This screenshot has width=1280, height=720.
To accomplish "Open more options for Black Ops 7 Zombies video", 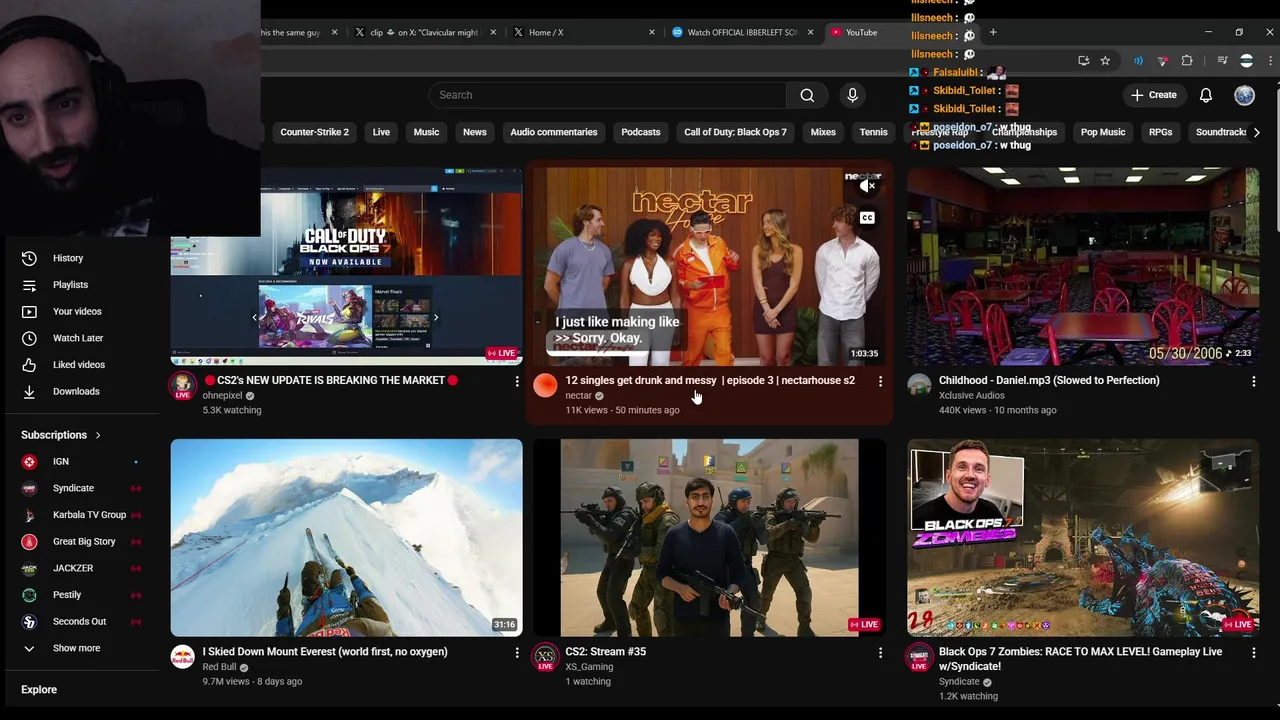I will 1253,652.
